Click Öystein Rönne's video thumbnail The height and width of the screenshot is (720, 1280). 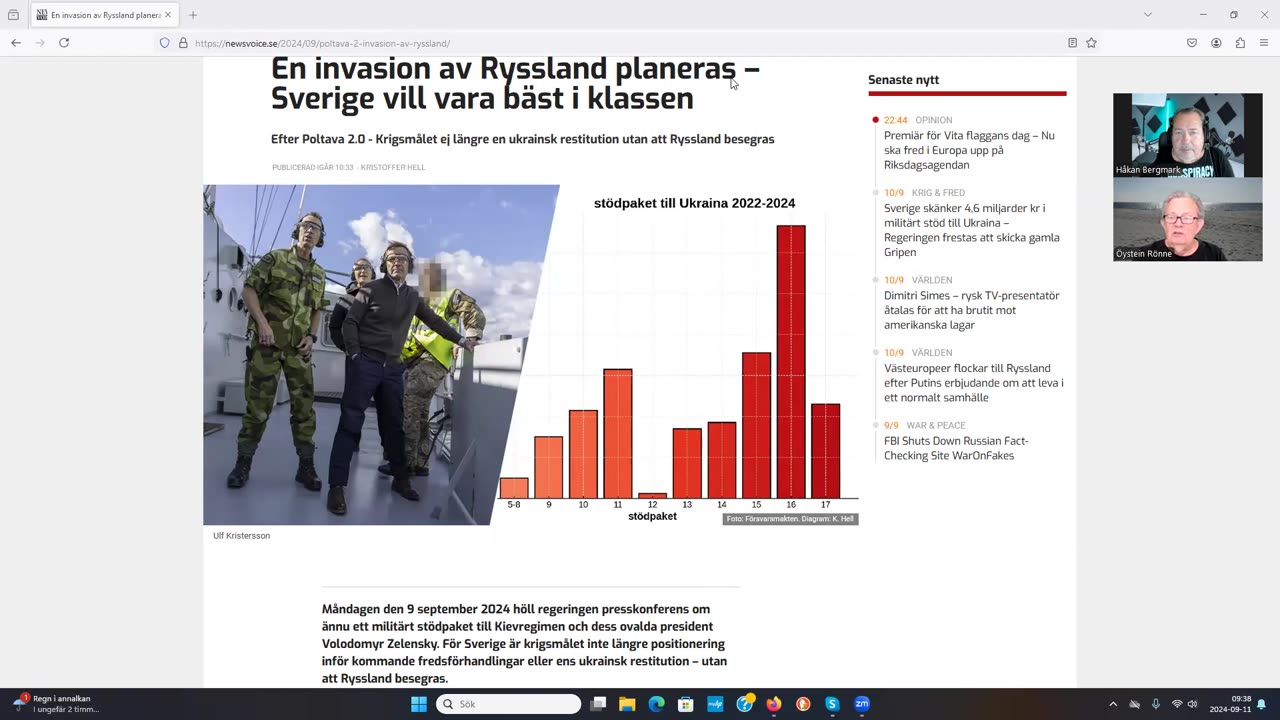click(x=1188, y=219)
